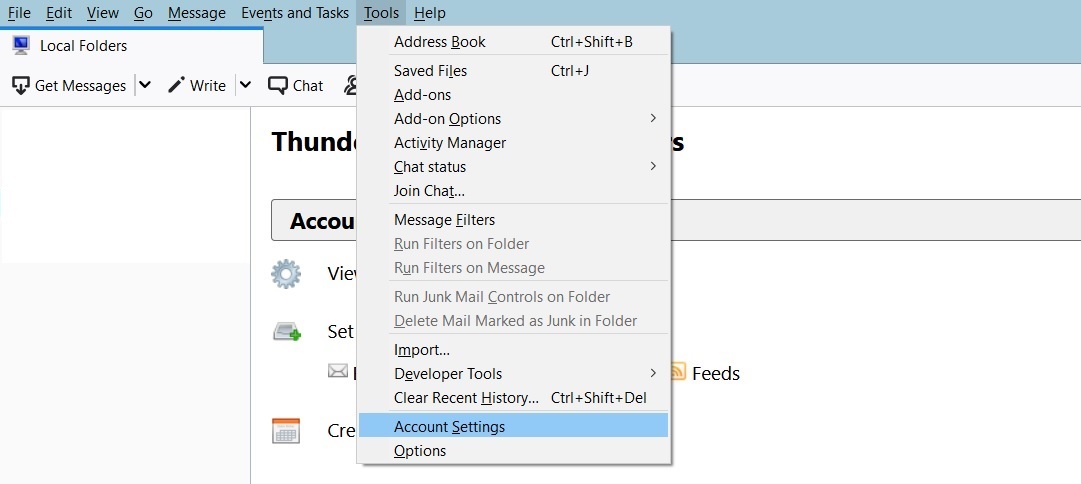
Task: Click the Chat speech bubble icon
Action: coord(278,85)
